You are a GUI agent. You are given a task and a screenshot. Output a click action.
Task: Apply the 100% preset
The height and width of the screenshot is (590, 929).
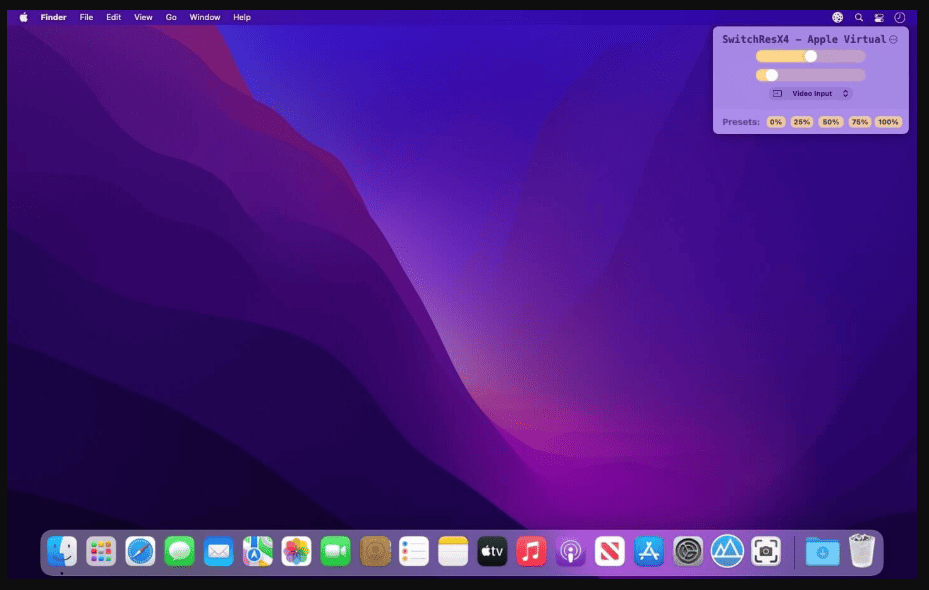tap(888, 122)
